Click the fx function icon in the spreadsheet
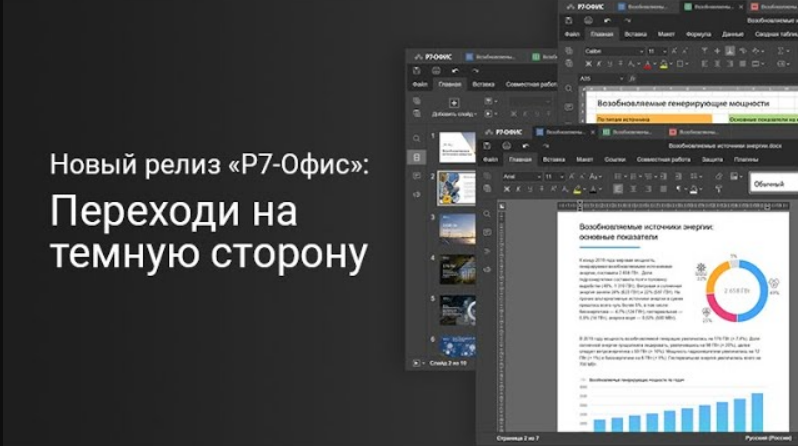The width and height of the screenshot is (798, 446). 632,79
